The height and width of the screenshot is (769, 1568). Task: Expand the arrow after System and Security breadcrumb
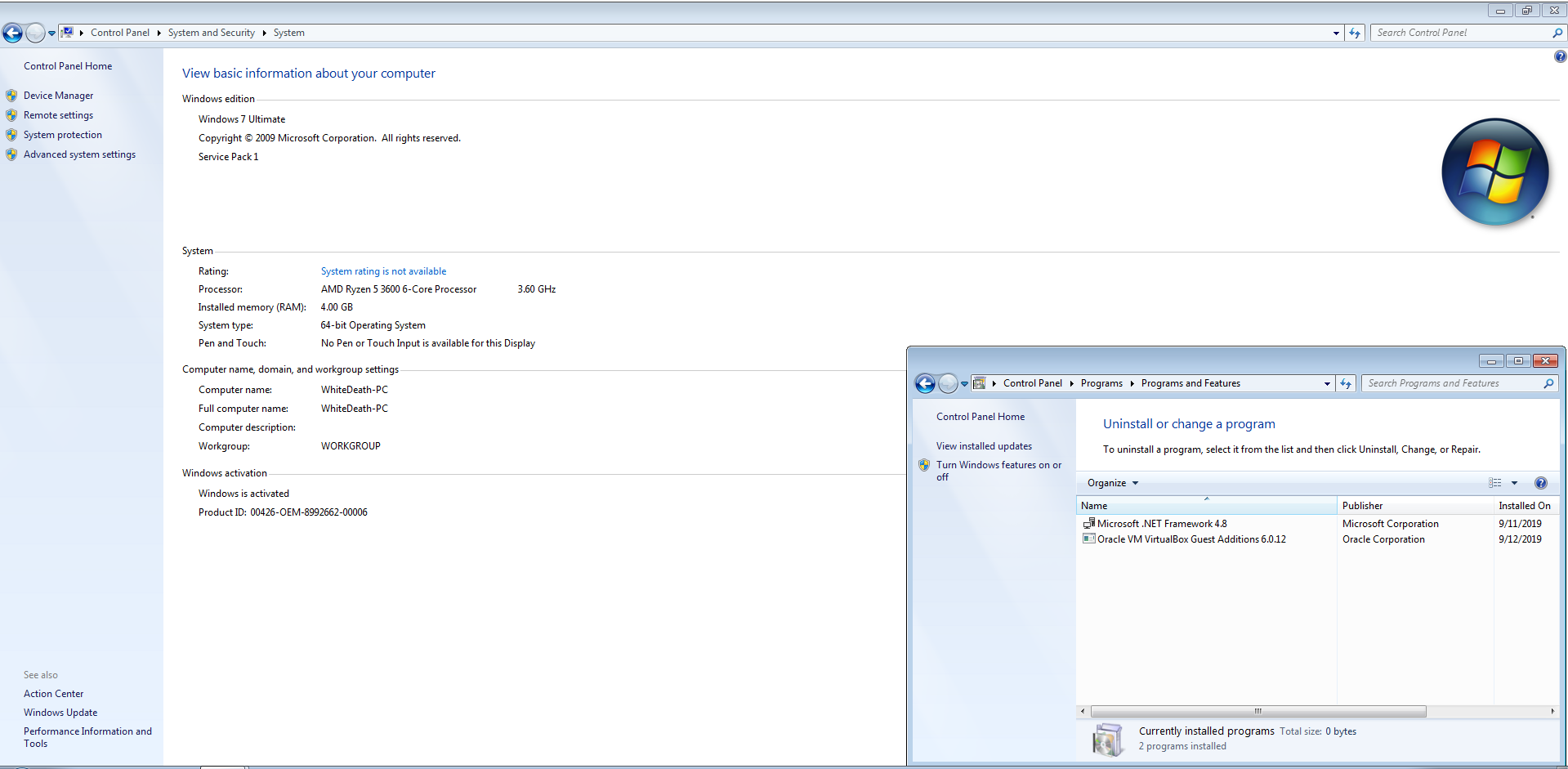click(x=264, y=33)
